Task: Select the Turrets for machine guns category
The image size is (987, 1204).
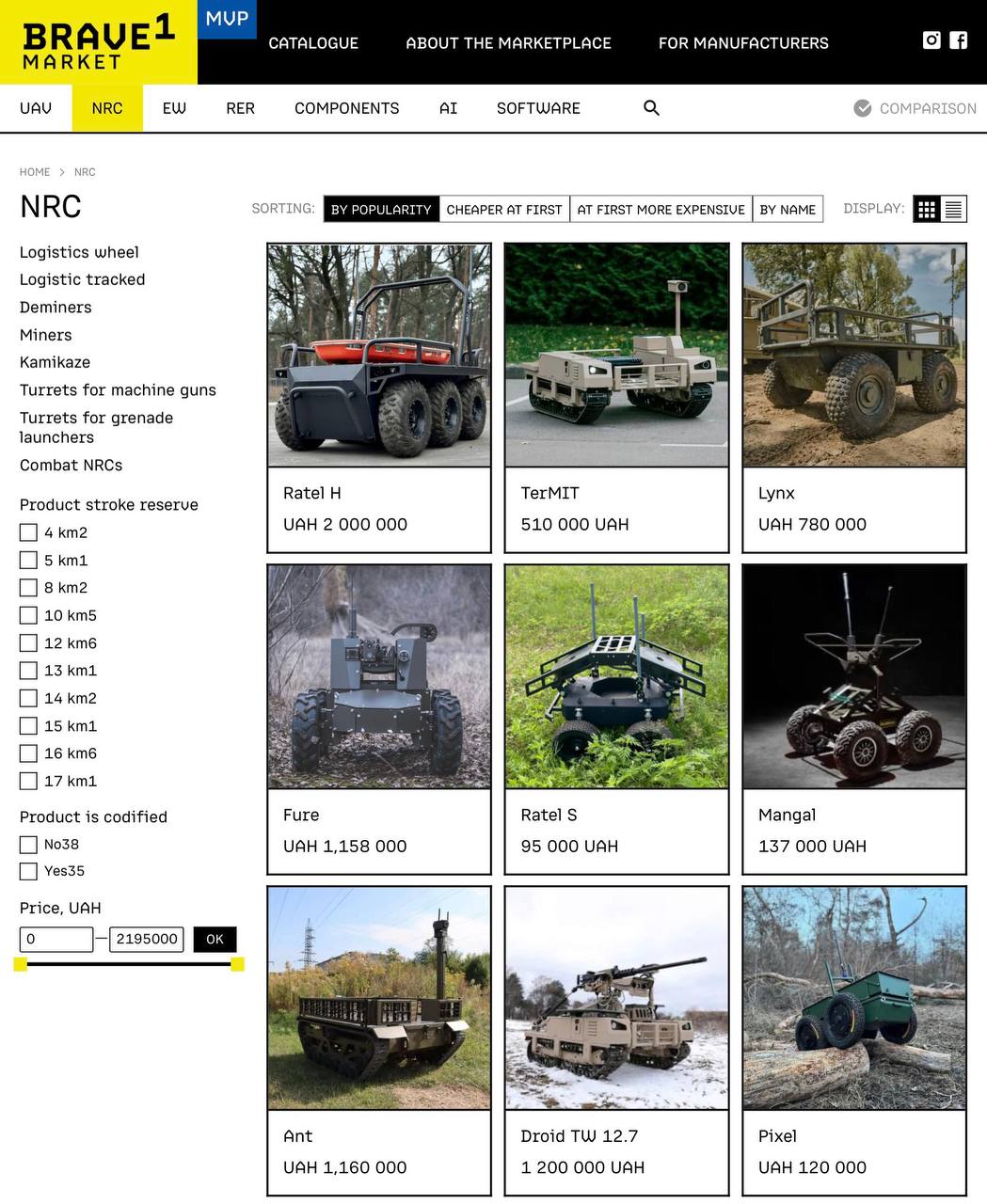Action: pos(118,389)
